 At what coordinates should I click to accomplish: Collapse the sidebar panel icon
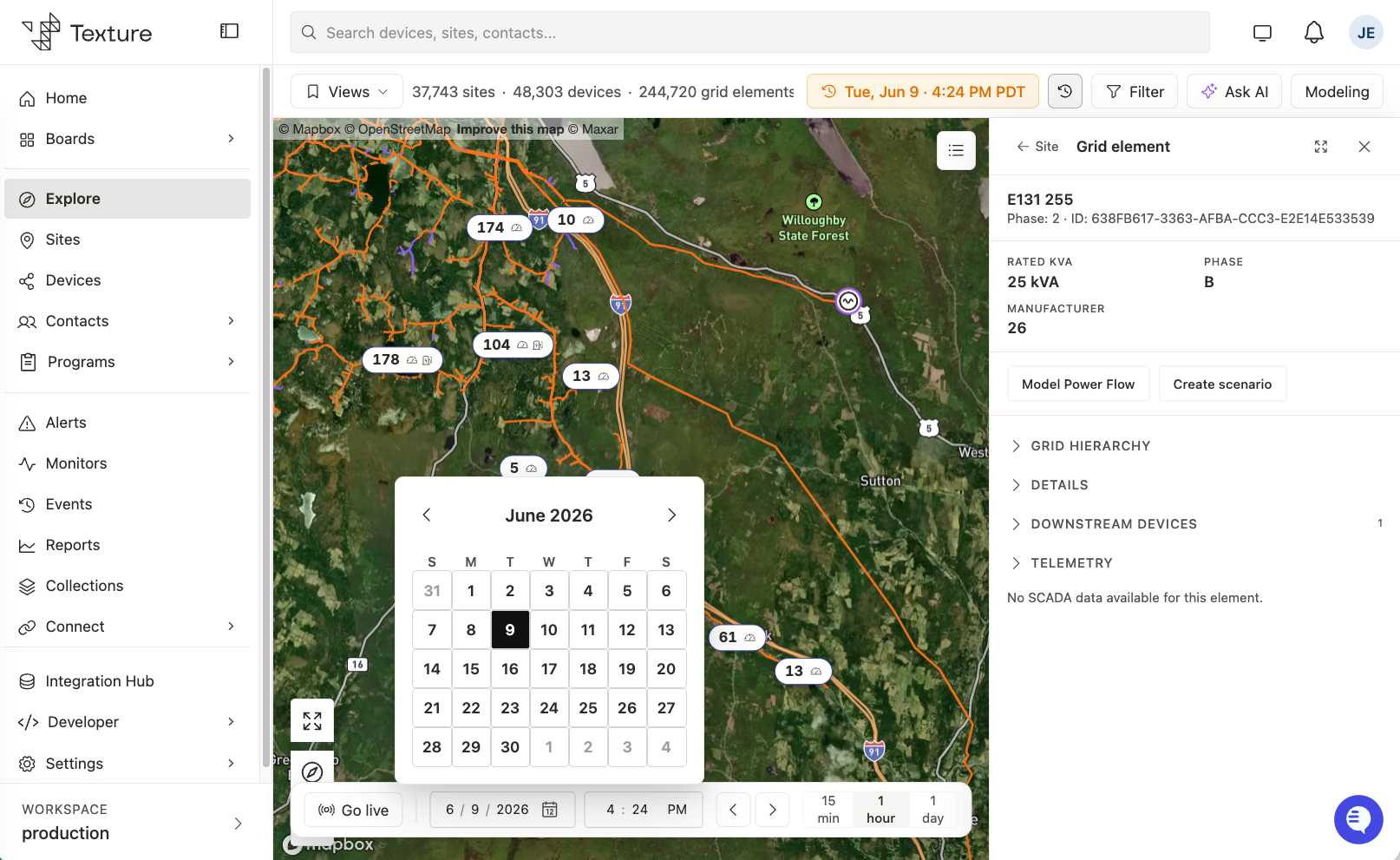tap(229, 31)
